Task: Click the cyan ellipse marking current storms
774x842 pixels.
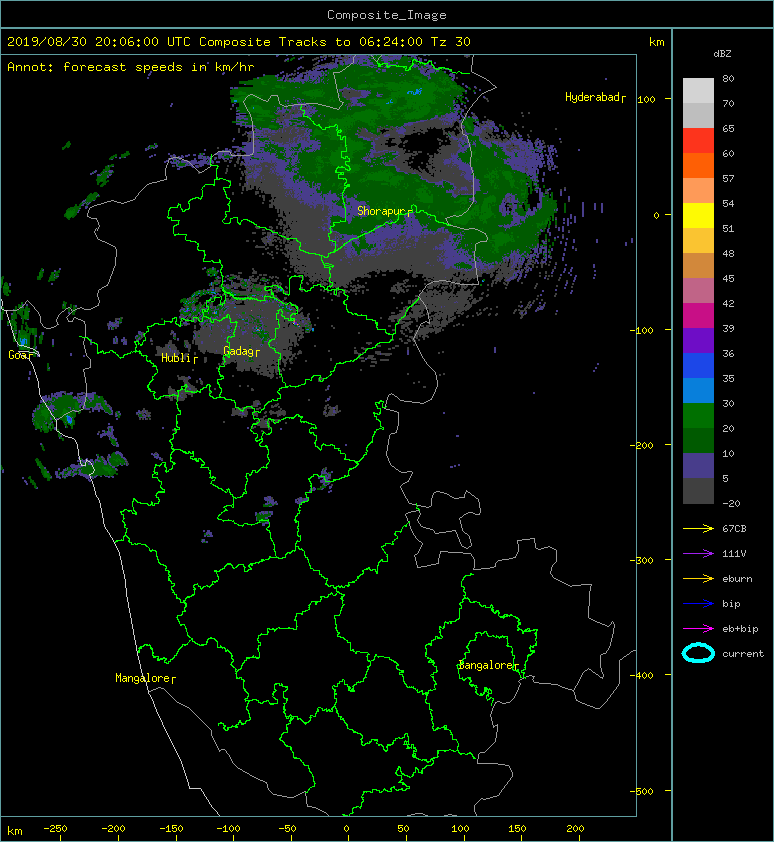Action: tap(698, 654)
